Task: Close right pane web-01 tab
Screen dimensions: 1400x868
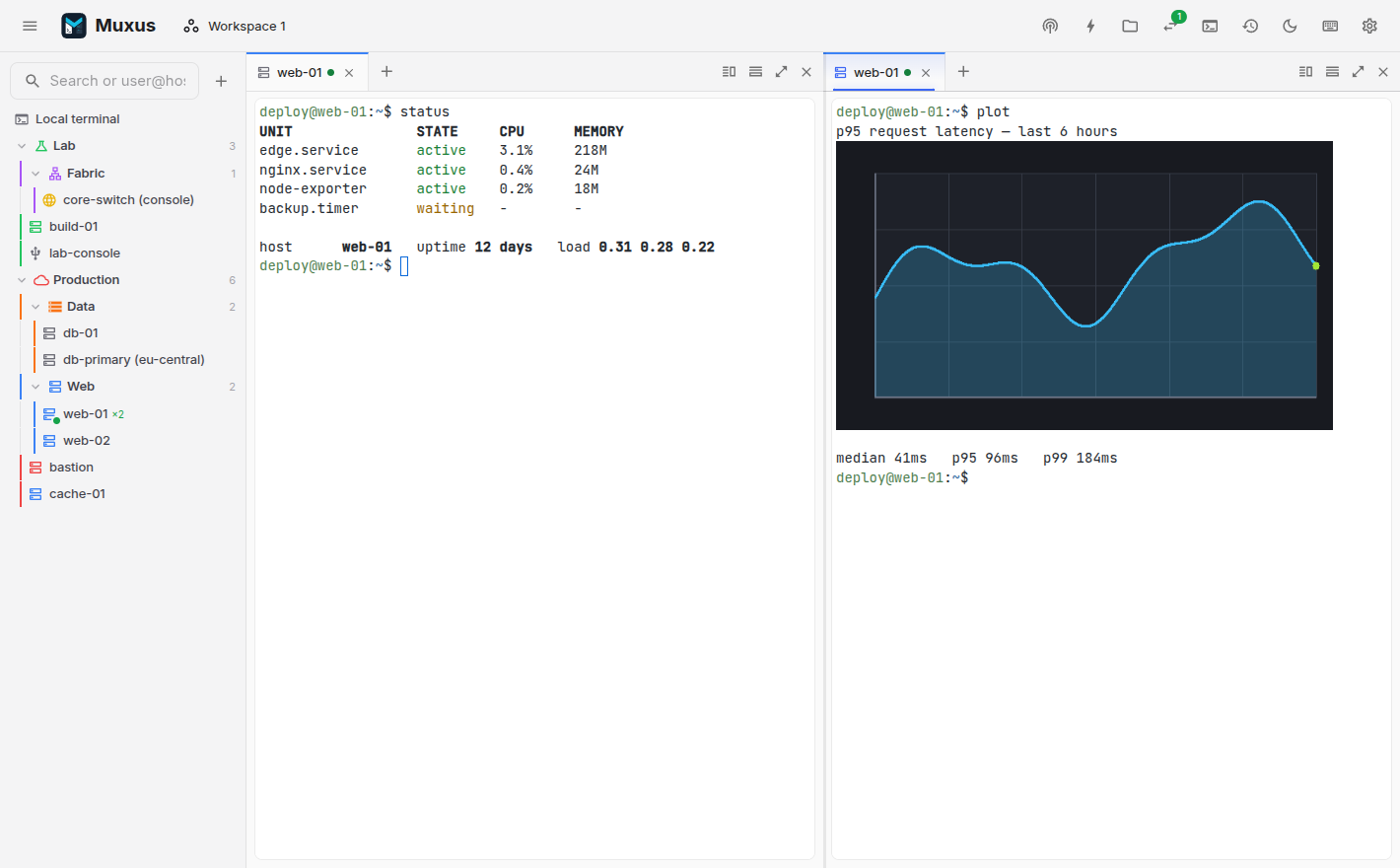Action: (x=926, y=73)
